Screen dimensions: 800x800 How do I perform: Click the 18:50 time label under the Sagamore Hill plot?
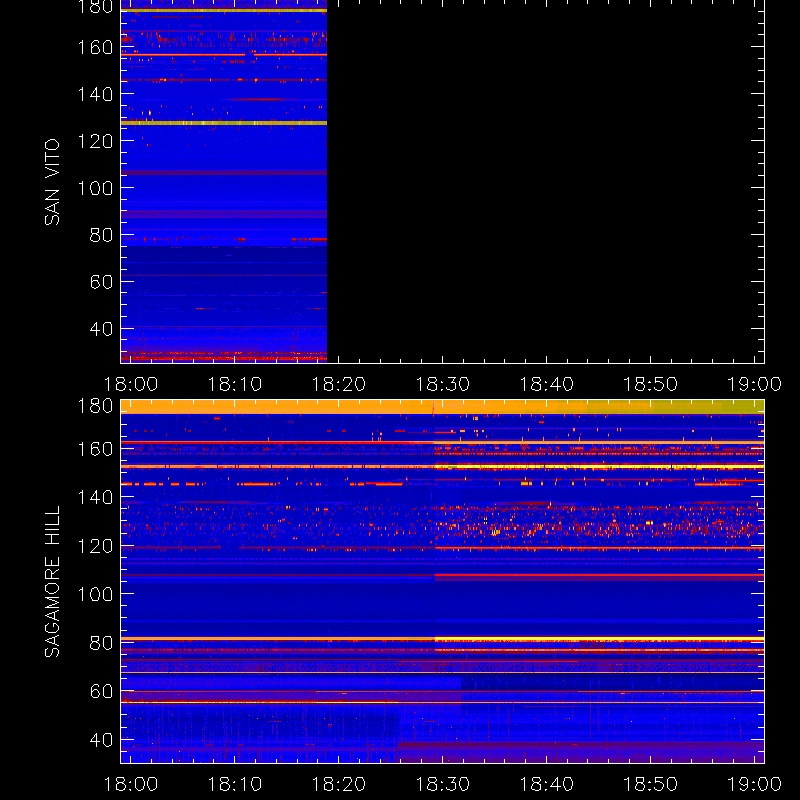(651, 784)
